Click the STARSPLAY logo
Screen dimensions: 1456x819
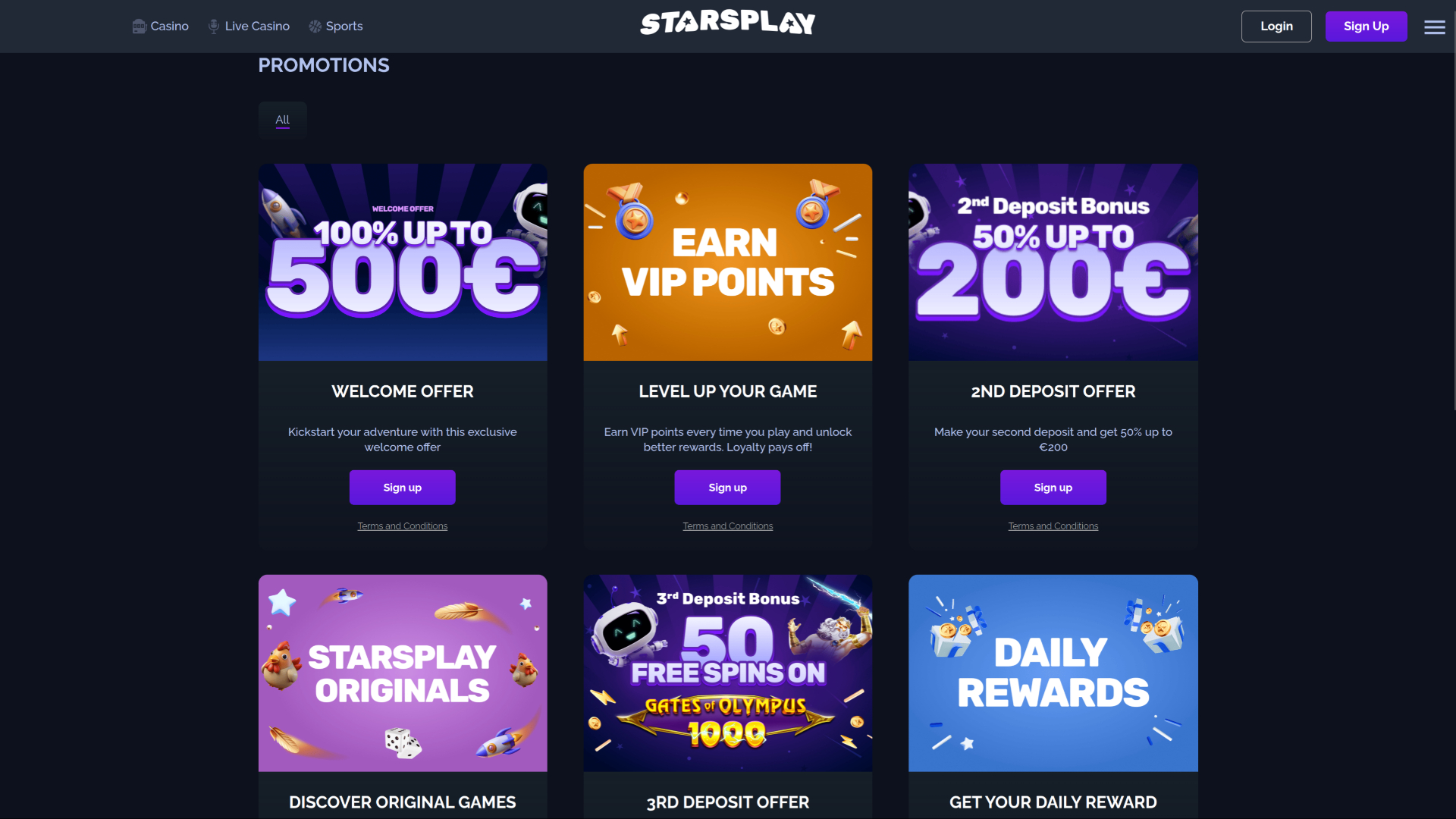click(728, 23)
